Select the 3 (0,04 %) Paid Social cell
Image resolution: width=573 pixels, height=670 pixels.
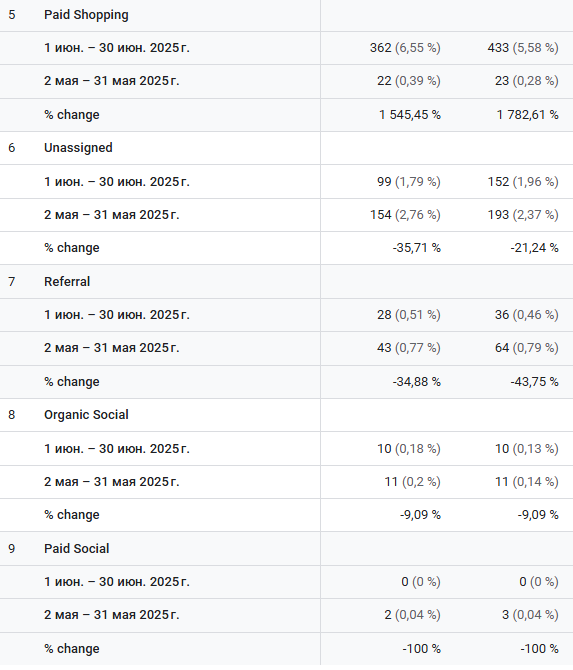coord(530,615)
